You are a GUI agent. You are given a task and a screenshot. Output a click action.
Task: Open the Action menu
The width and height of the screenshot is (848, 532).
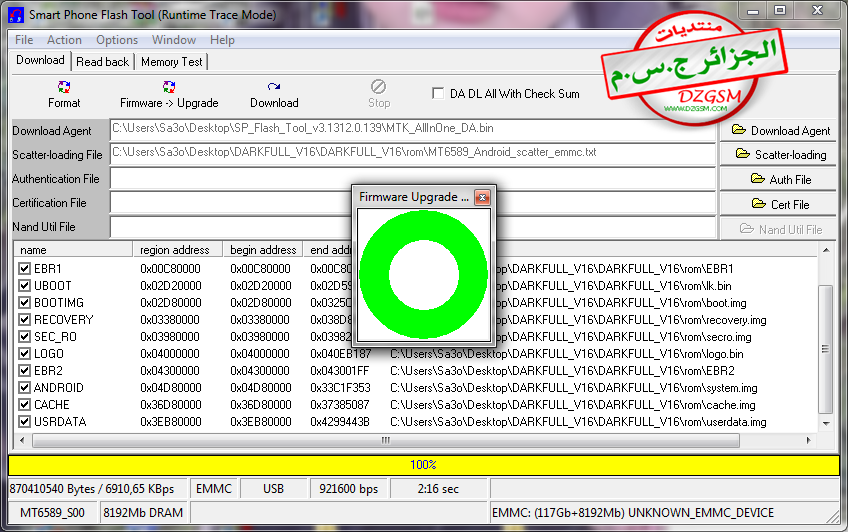coord(64,40)
